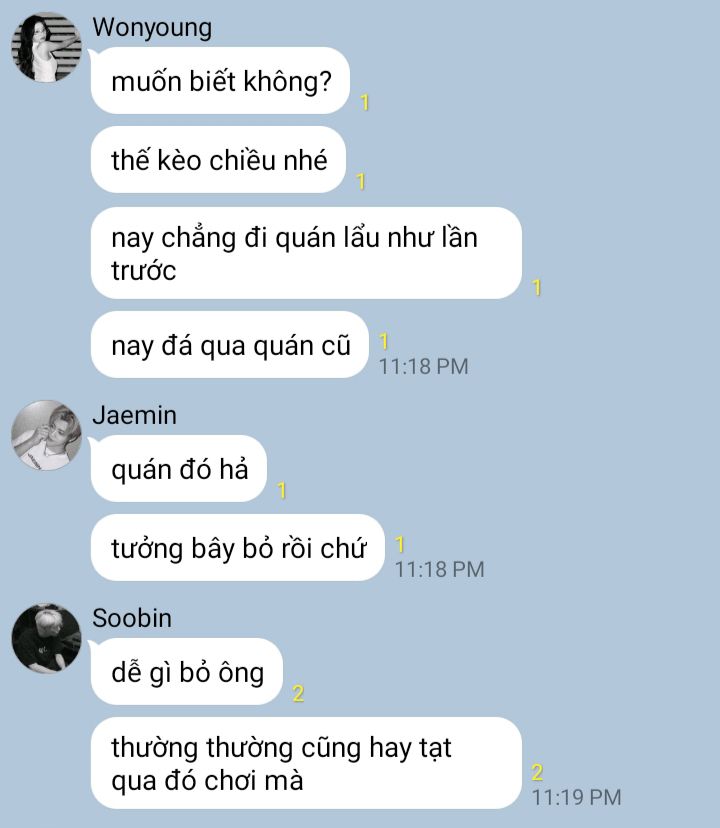Open Wonyoung's profile picture
Viewport: 720px width, 828px height.
46,47
